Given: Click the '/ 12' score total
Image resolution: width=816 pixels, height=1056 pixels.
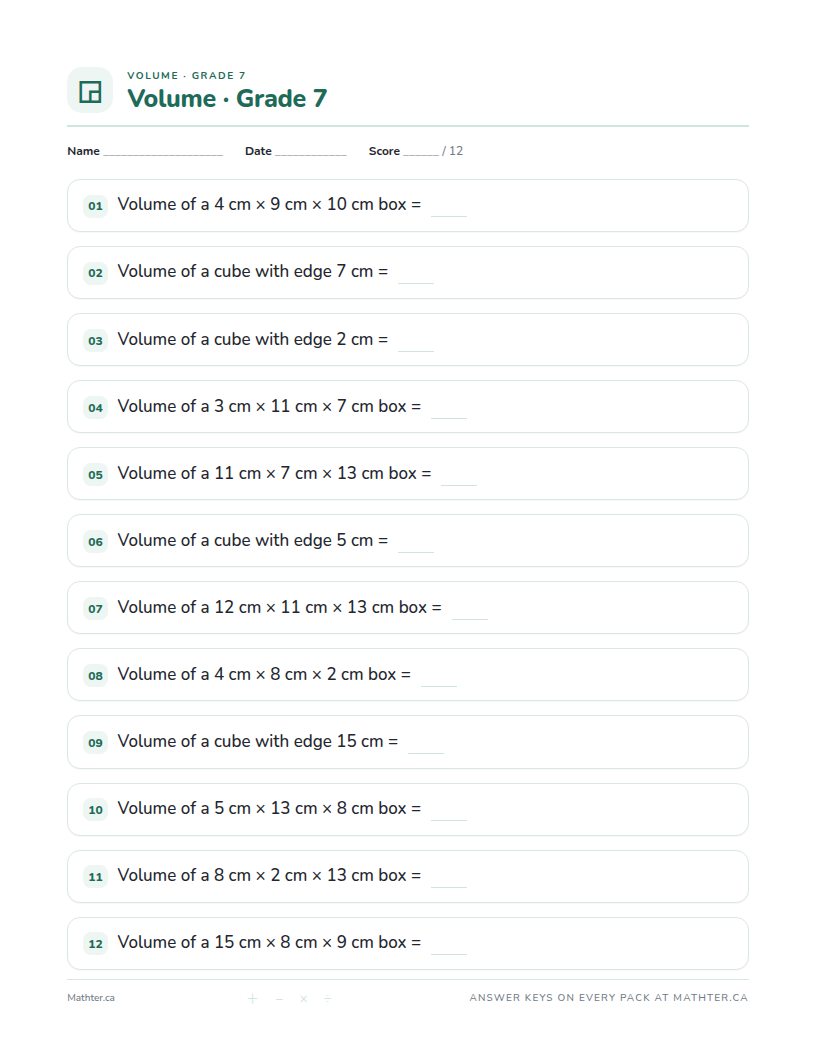Looking at the screenshot, I should click(x=453, y=151).
